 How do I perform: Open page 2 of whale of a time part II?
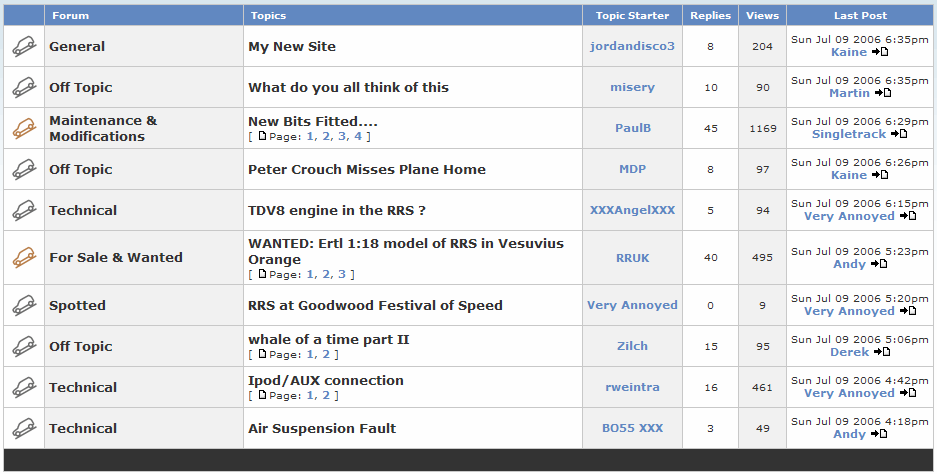(x=326, y=354)
